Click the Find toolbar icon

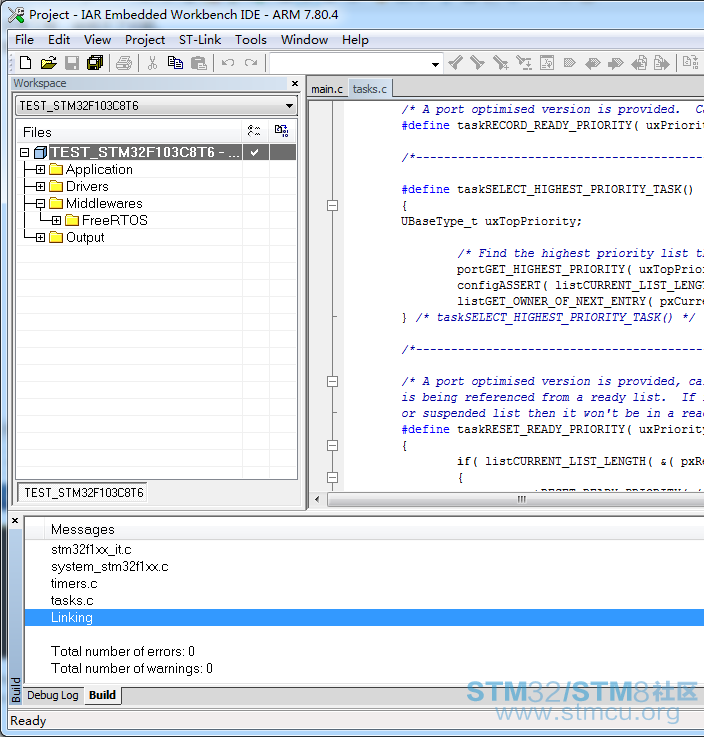(x=501, y=63)
